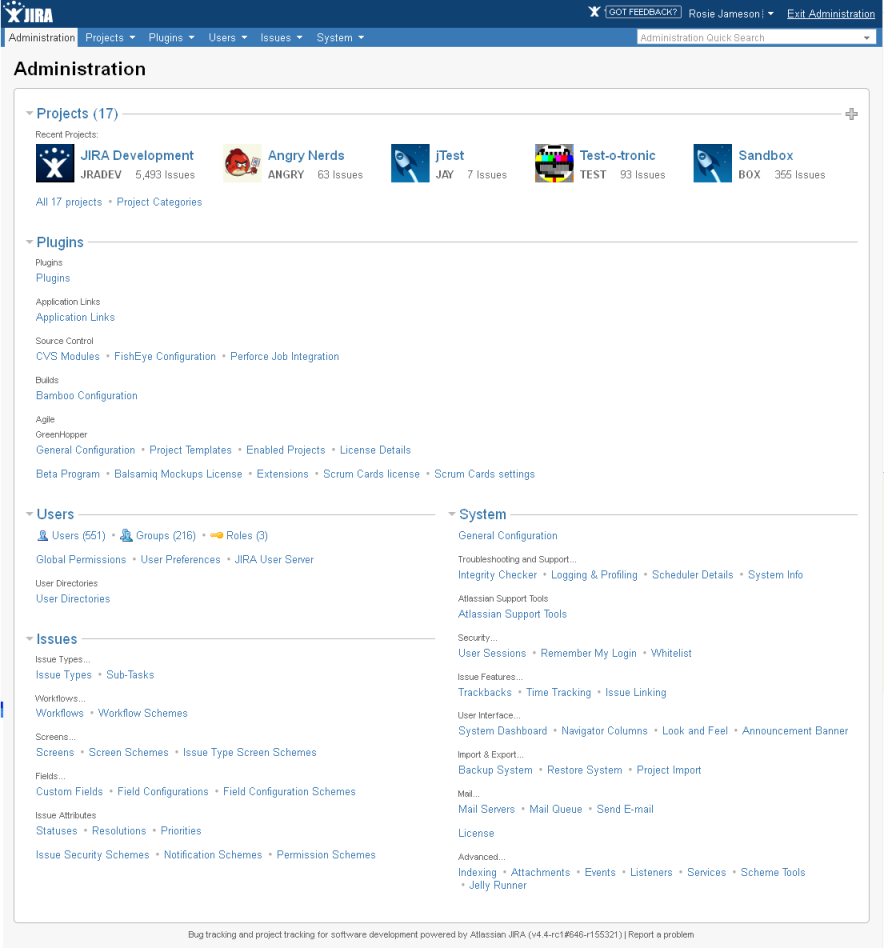Image resolution: width=884 pixels, height=948 pixels.
Task: Open the Issues menu dropdown
Action: tap(281, 37)
